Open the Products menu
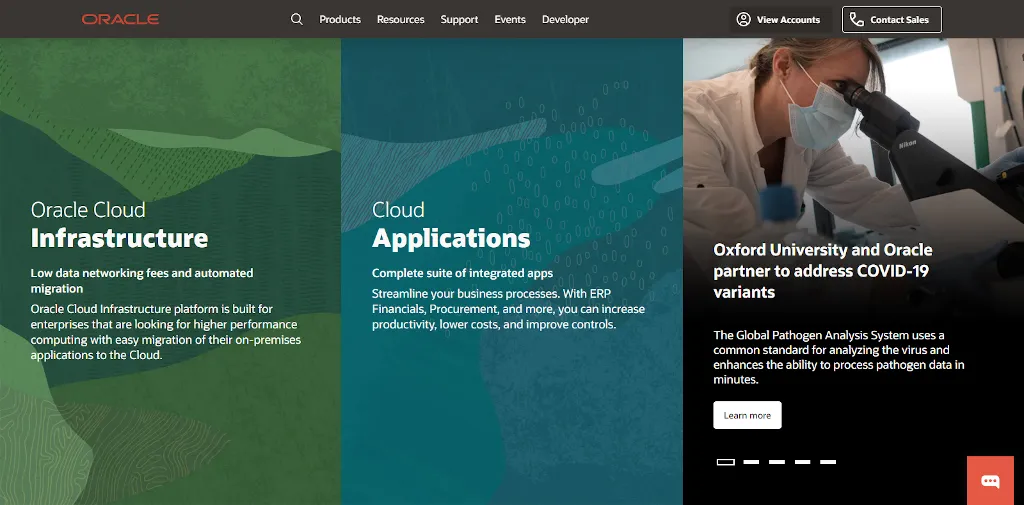 click(x=340, y=20)
